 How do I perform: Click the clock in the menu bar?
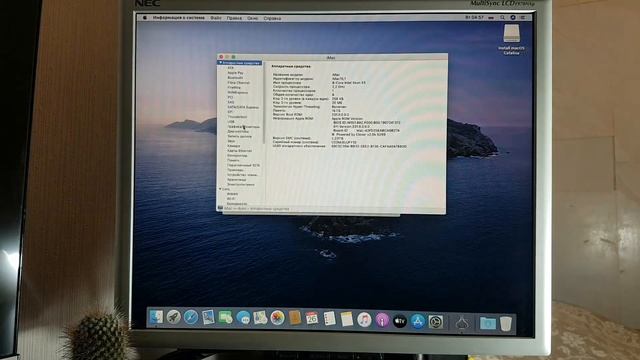click(x=475, y=18)
